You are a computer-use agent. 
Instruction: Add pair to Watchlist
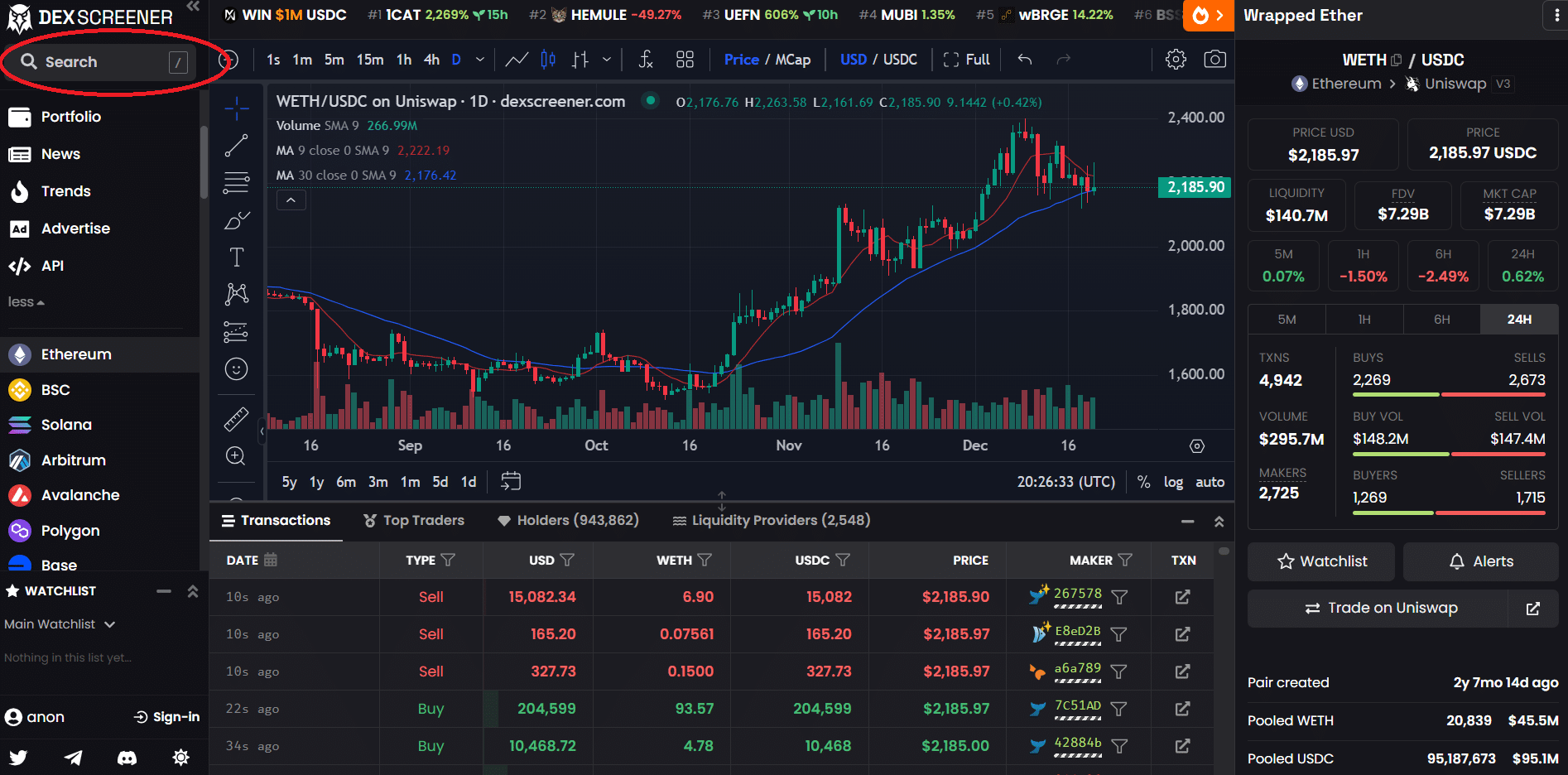click(1321, 561)
